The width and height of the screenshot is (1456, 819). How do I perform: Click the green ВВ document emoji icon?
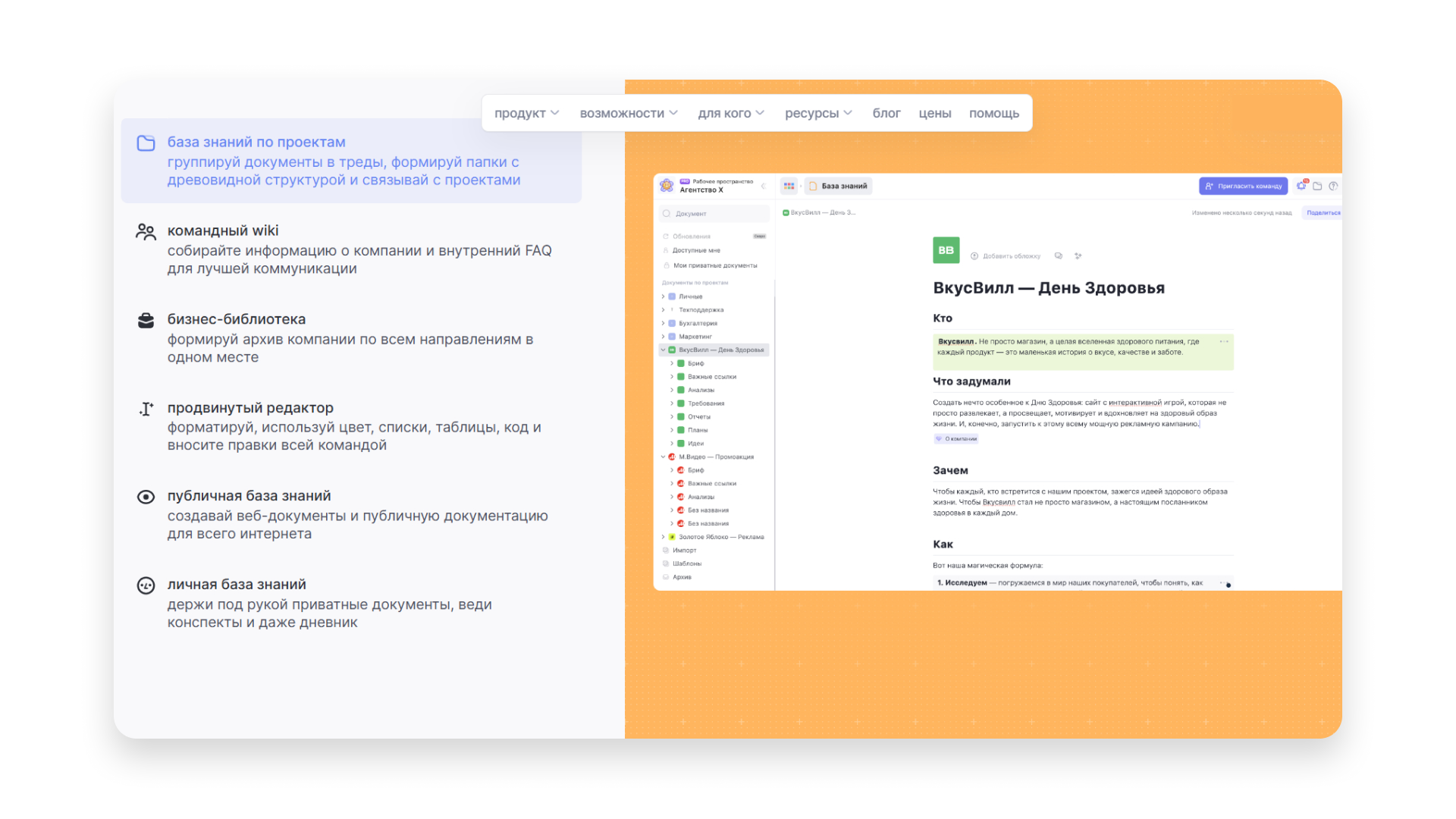pyautogui.click(x=946, y=250)
